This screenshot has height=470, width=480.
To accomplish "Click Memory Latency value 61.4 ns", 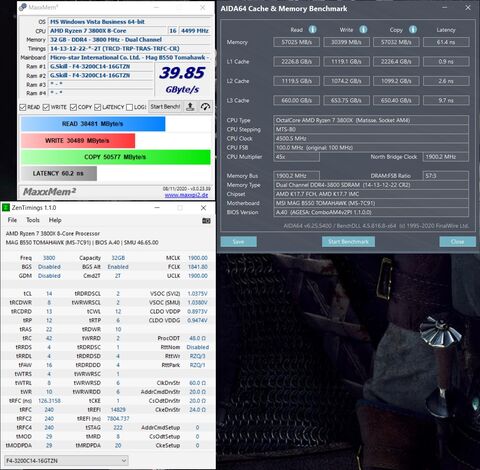I will 446,42.
